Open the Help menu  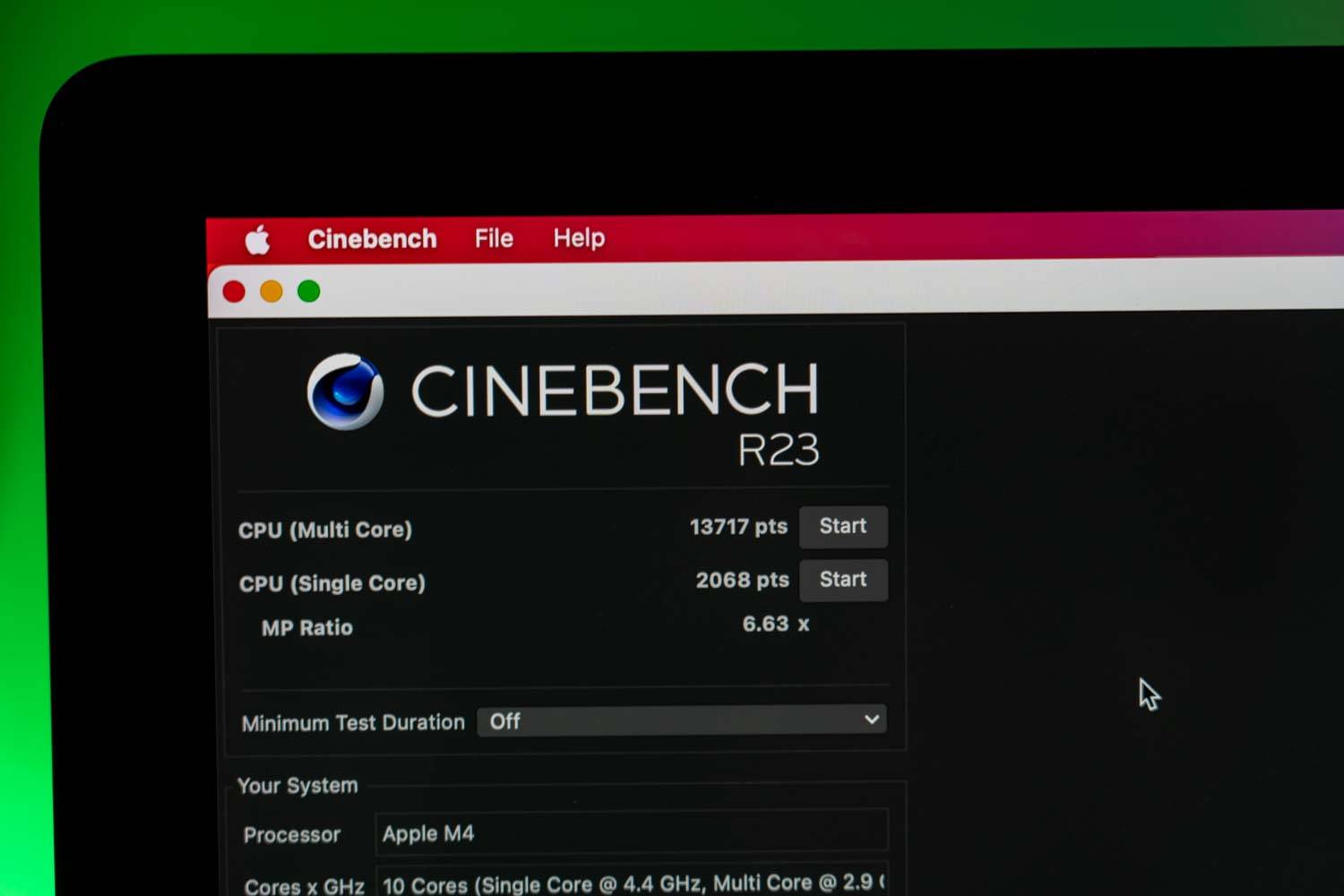(x=579, y=238)
